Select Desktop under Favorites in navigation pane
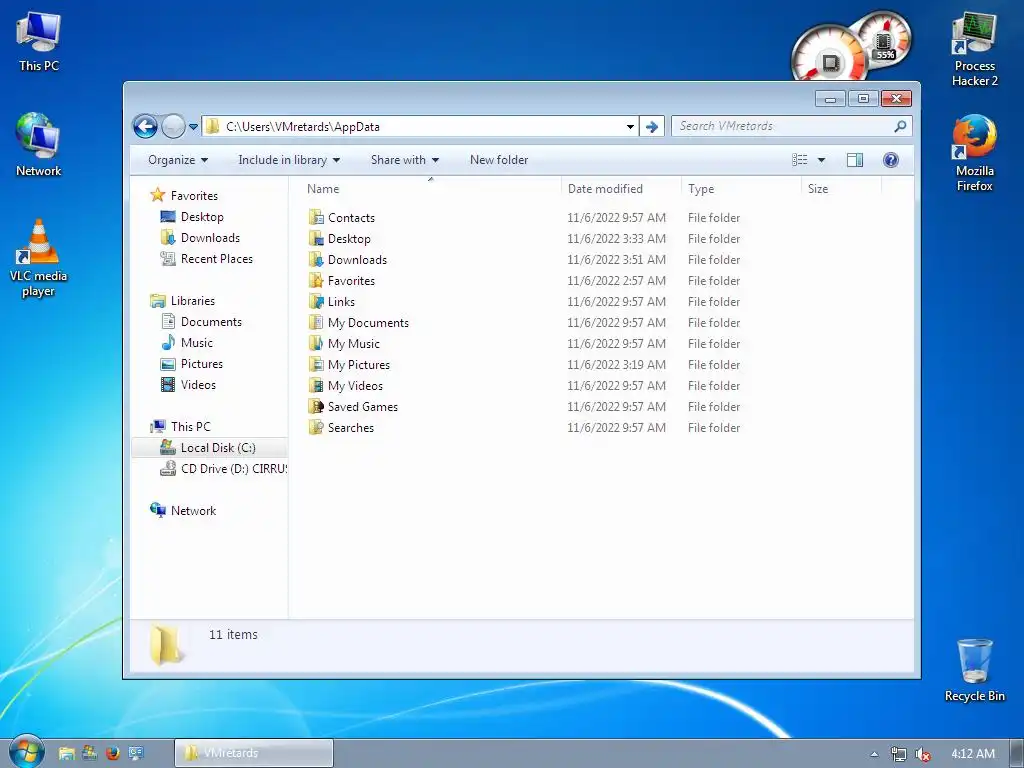This screenshot has width=1024, height=768. [x=192, y=217]
